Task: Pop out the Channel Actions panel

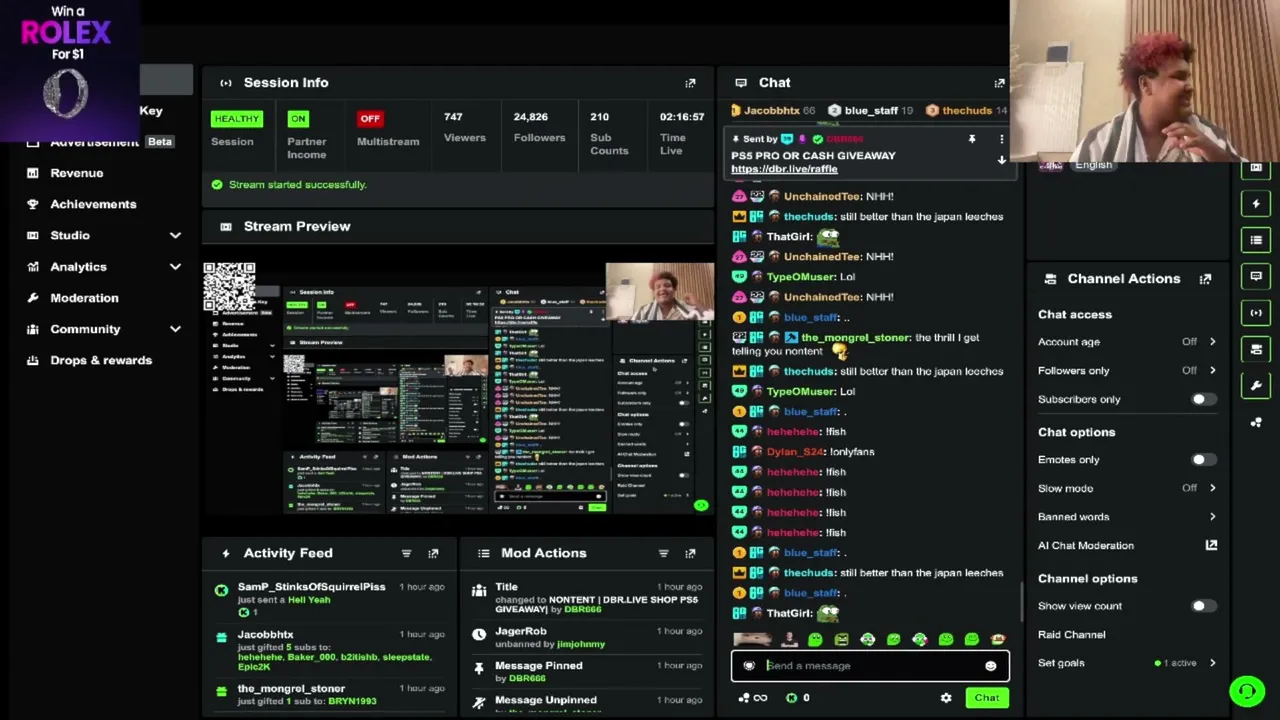Action: click(x=1205, y=279)
